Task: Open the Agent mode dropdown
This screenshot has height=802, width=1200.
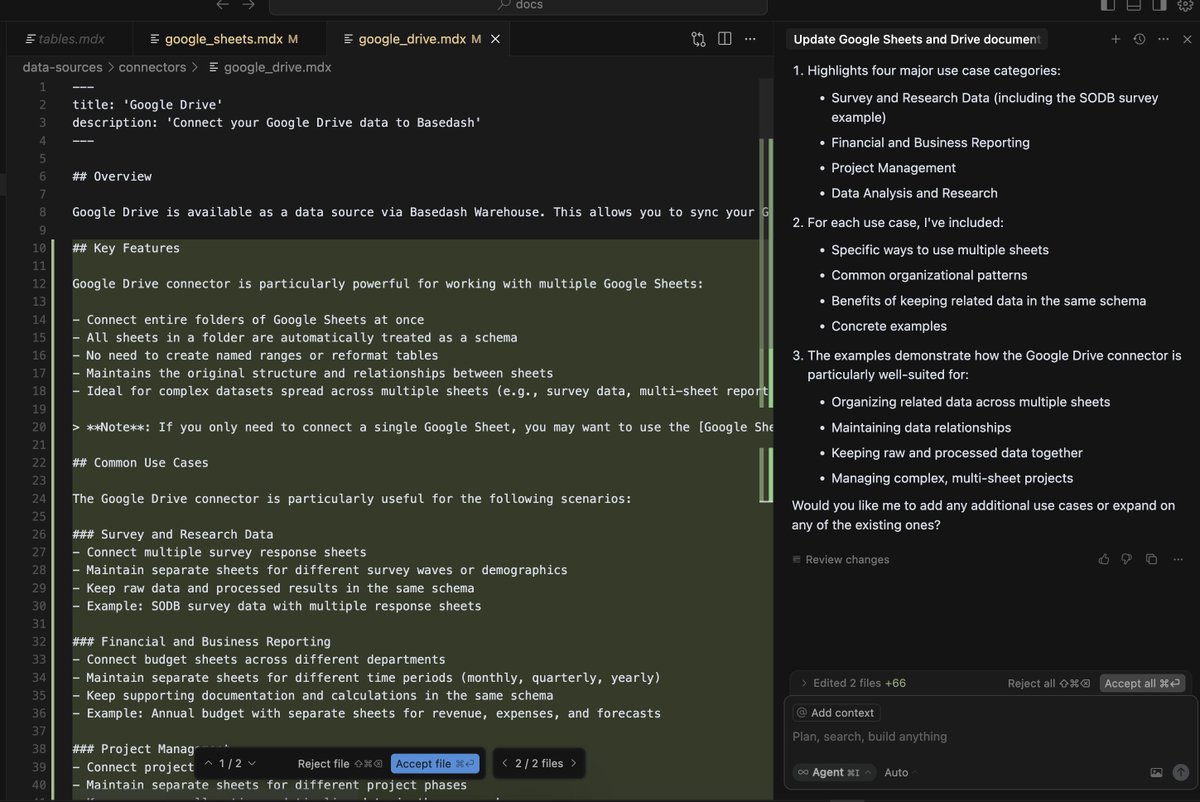Action: (834, 772)
